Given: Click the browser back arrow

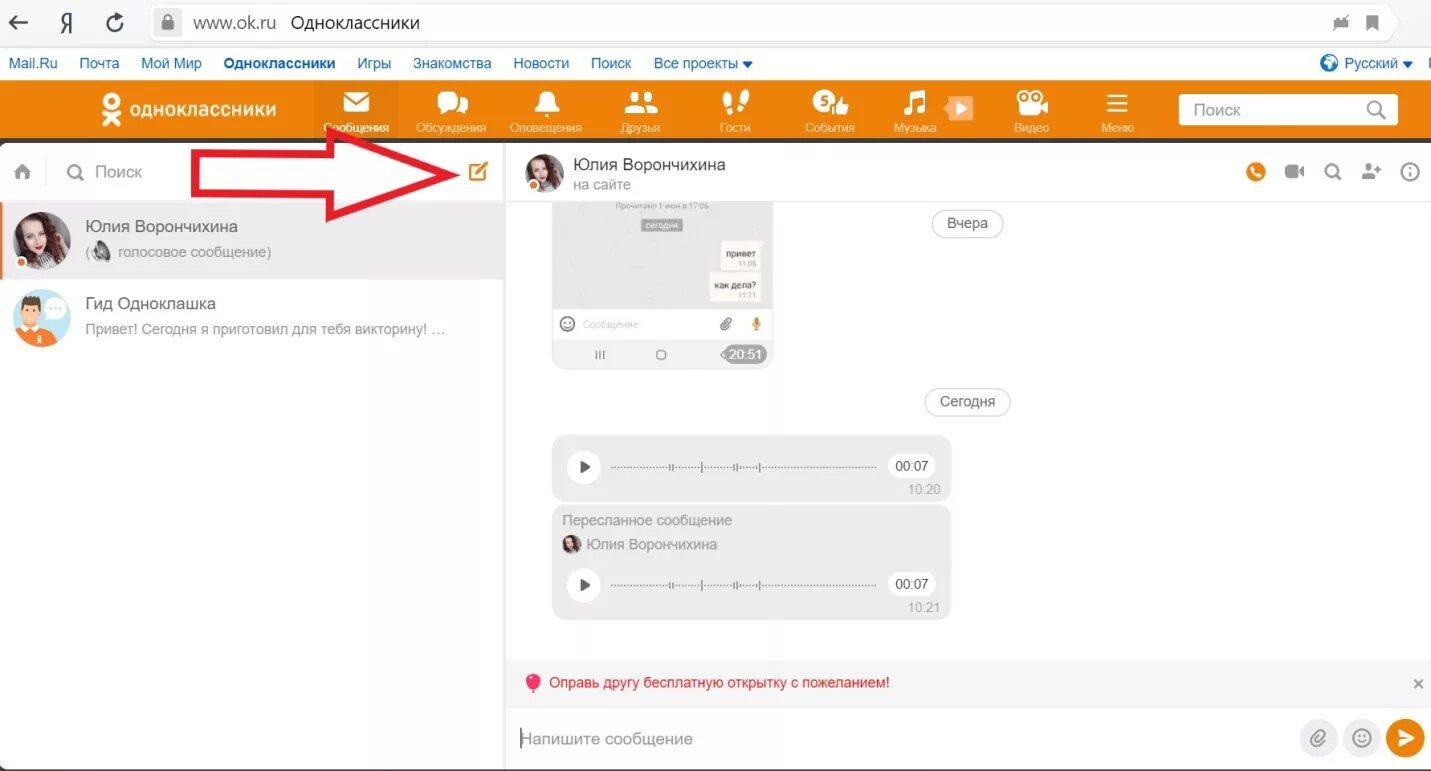Looking at the screenshot, I should pyautogui.click(x=19, y=22).
